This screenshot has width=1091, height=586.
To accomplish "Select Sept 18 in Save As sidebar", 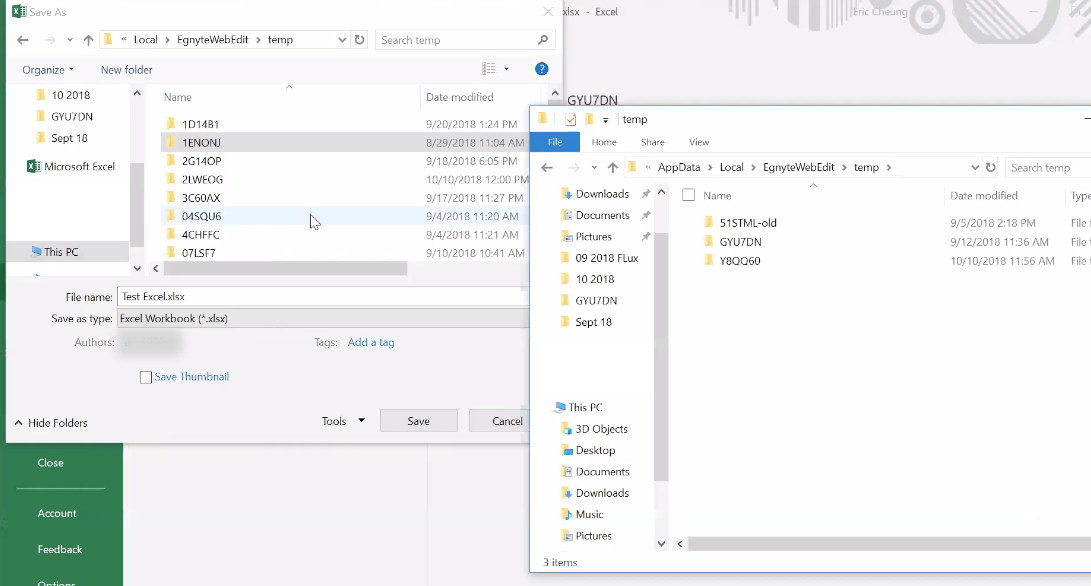I will click(69, 138).
